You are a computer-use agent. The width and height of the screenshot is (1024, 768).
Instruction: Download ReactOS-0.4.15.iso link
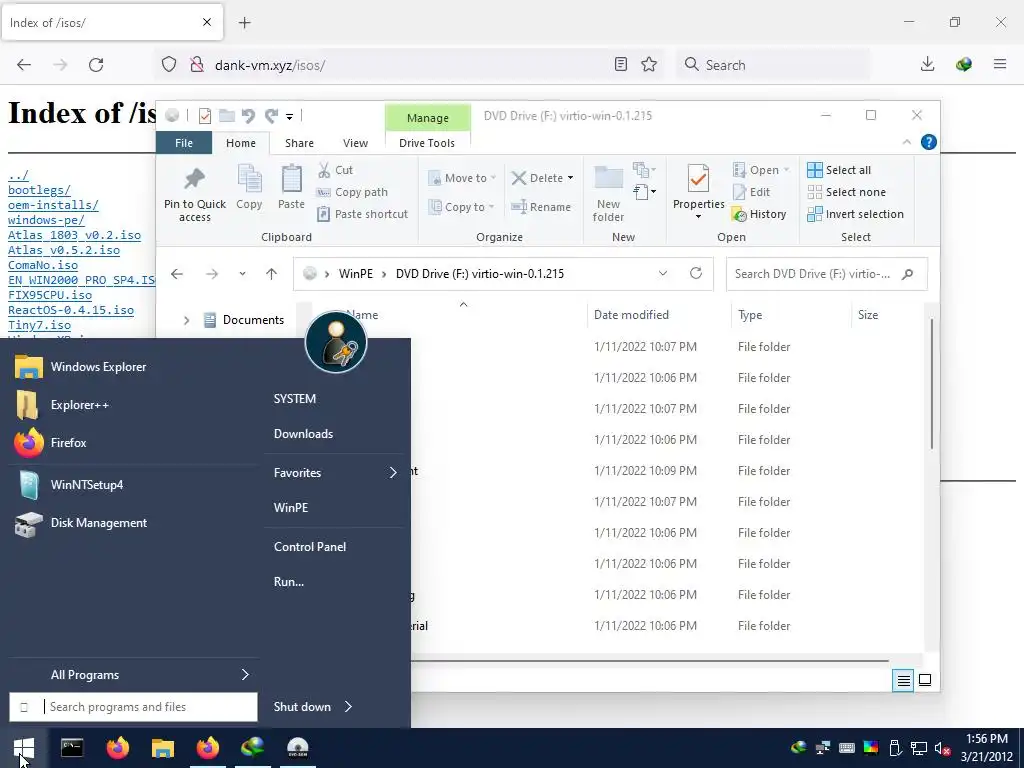click(71, 310)
